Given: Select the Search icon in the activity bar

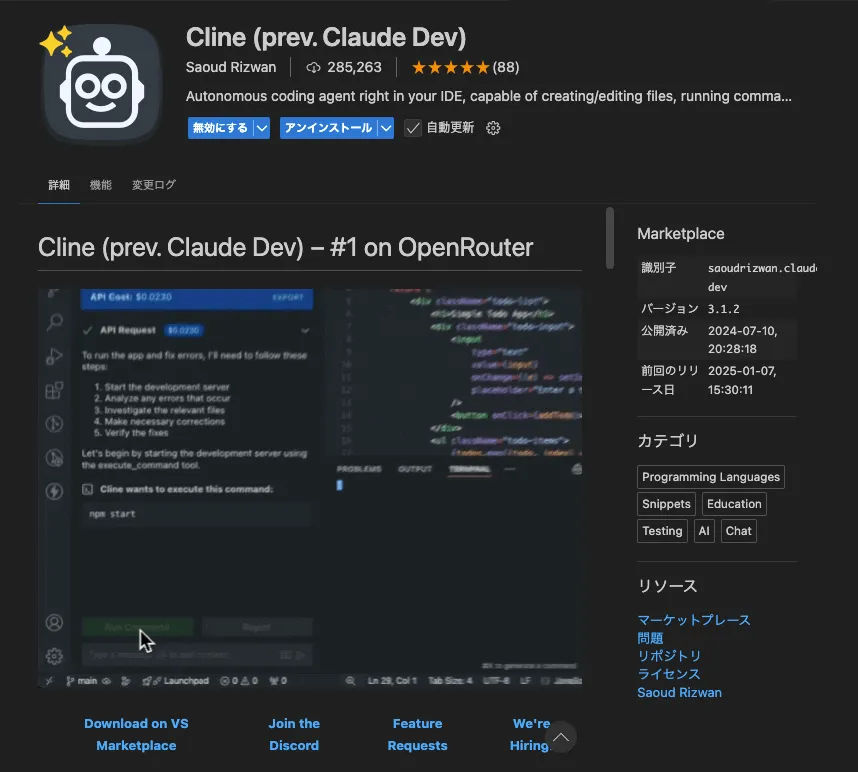Looking at the screenshot, I should (54, 322).
